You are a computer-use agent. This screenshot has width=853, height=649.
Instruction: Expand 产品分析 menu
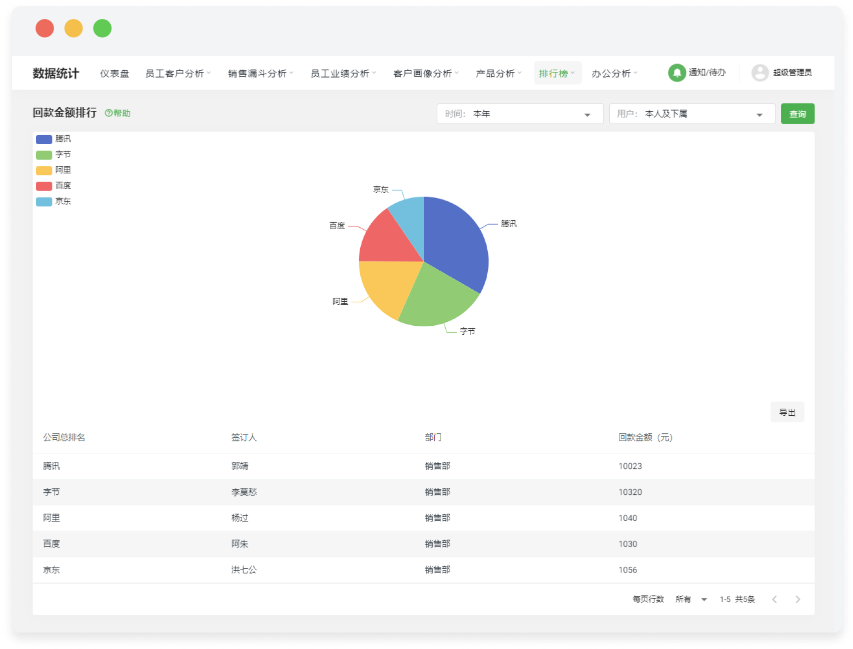pyautogui.click(x=498, y=73)
